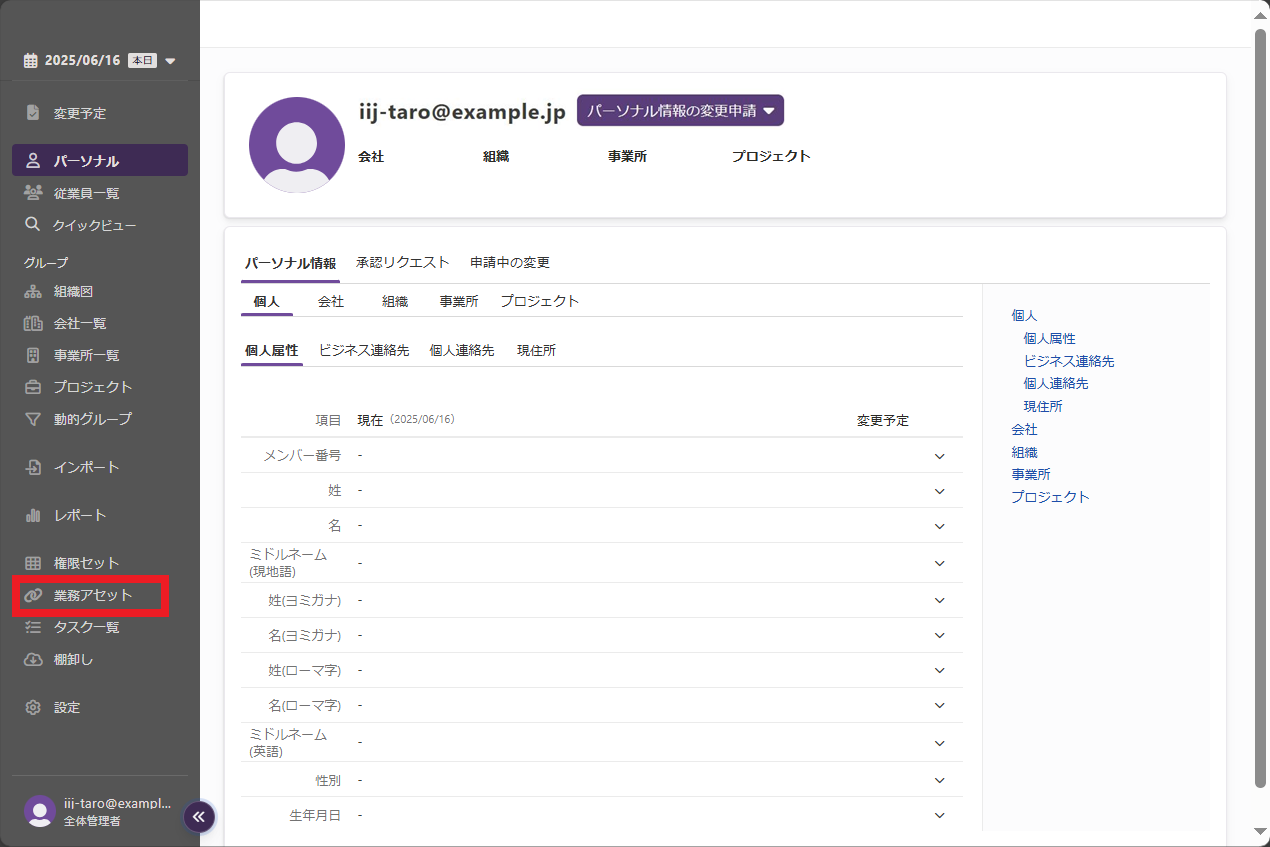Open the 組織図 hierarchy icon

point(33,292)
